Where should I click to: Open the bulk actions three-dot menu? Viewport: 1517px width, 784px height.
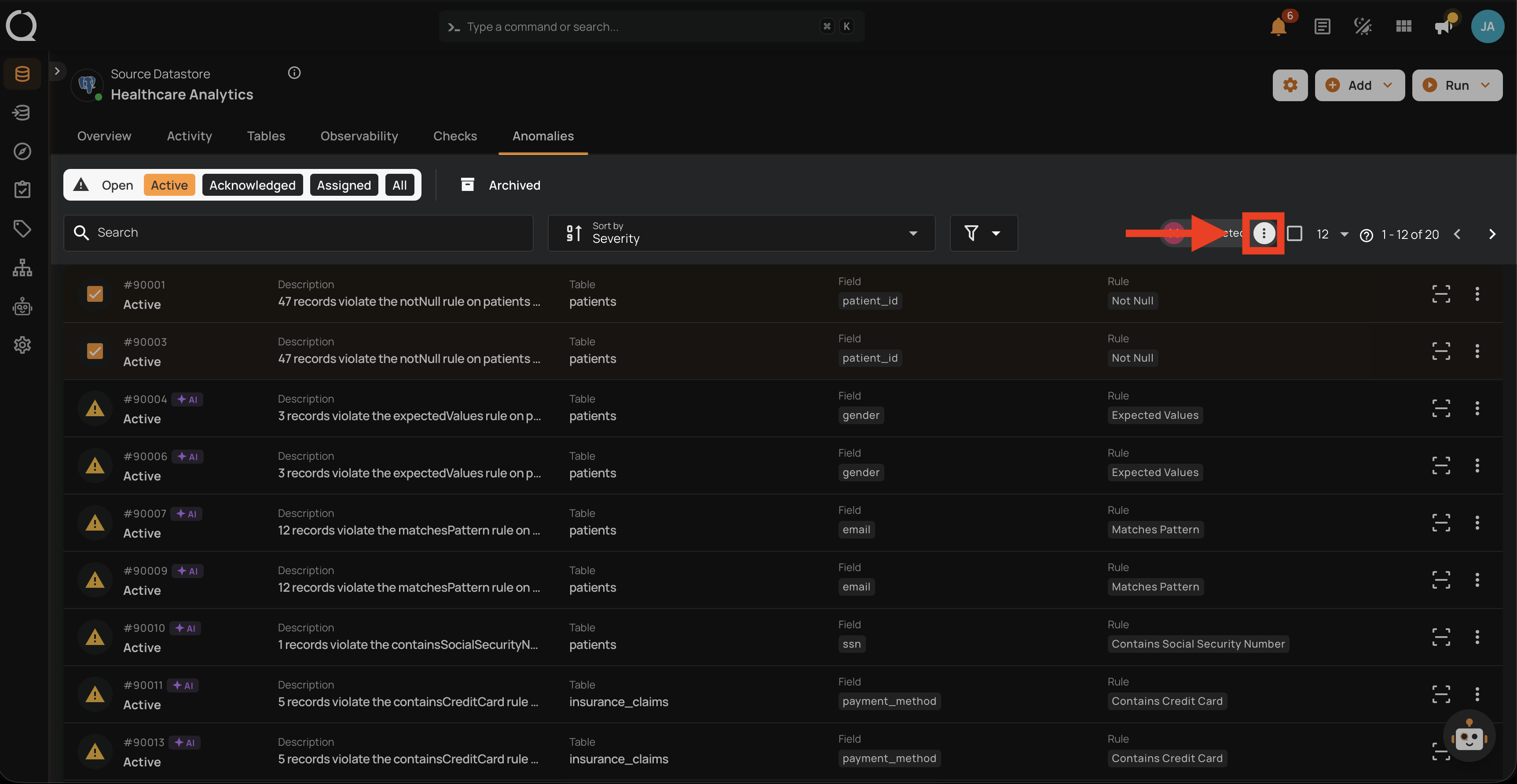coord(1263,234)
